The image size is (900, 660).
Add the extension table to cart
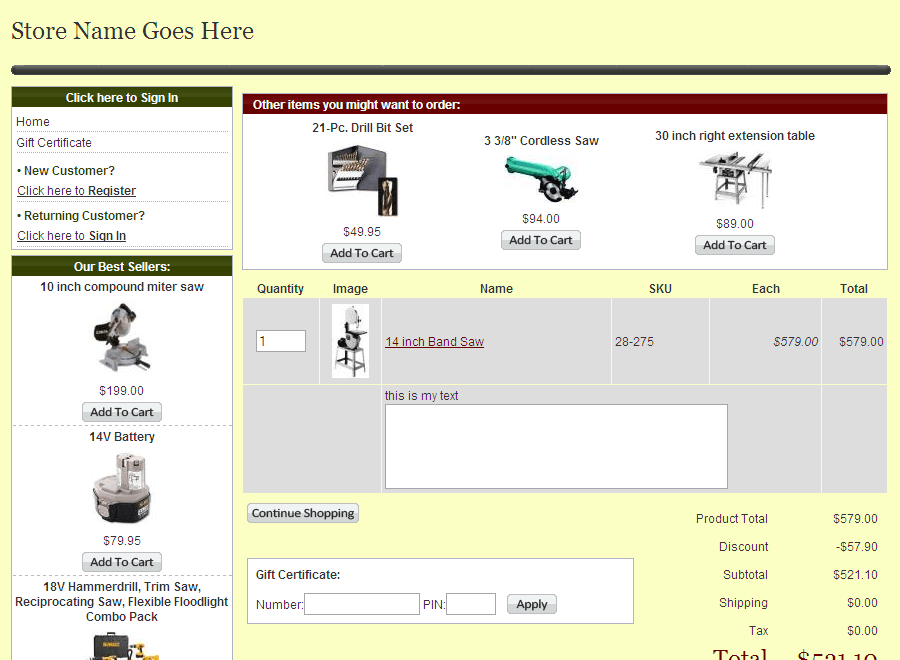pyautogui.click(x=735, y=245)
